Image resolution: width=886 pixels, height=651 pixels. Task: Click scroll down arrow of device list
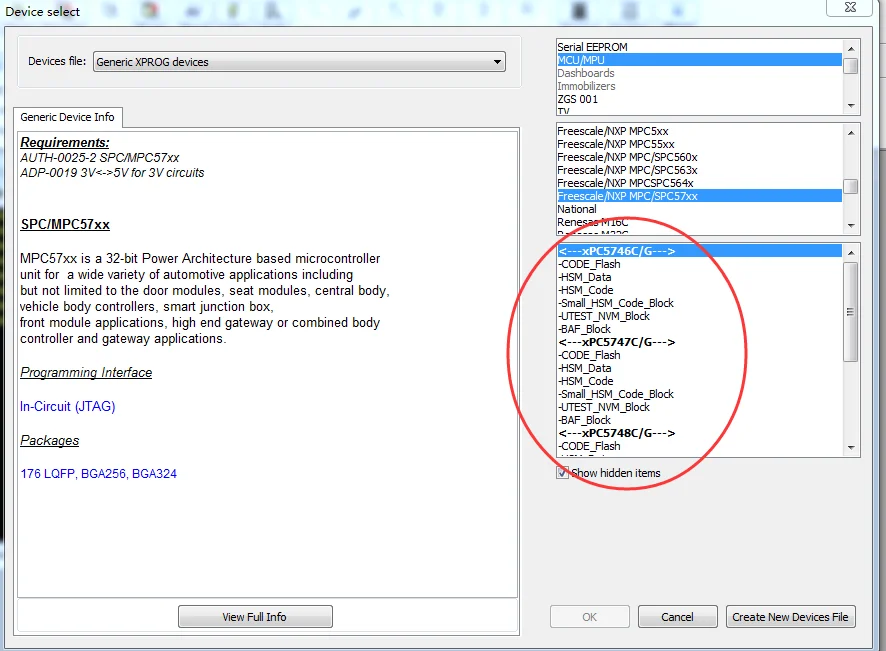pyautogui.click(x=851, y=448)
